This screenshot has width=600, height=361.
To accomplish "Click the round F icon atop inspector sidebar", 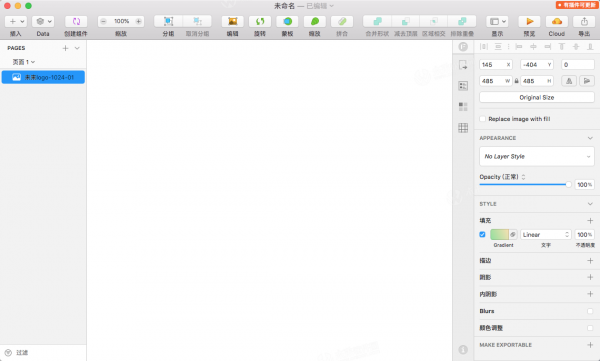I will pyautogui.click(x=463, y=47).
